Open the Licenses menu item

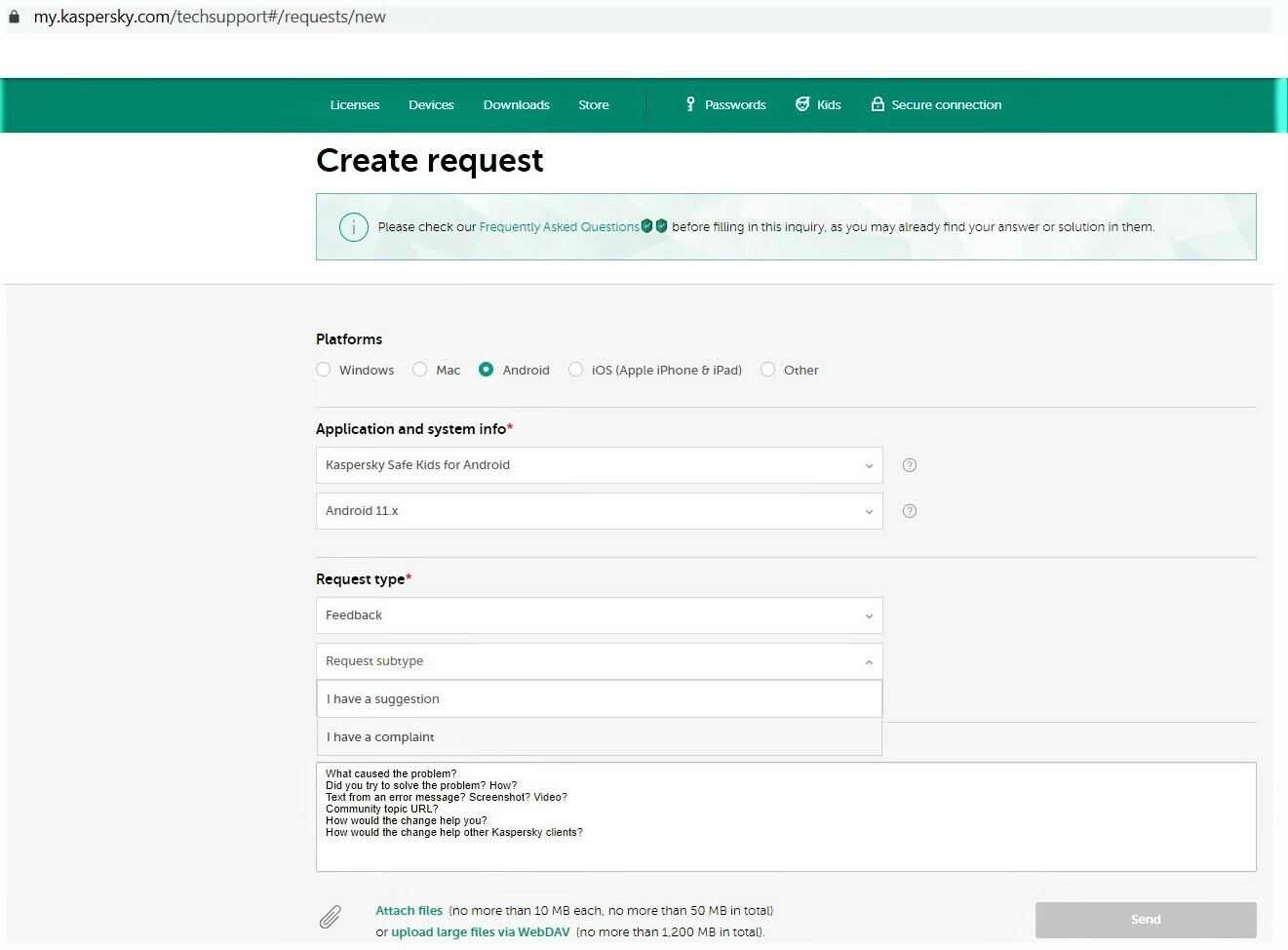point(355,105)
